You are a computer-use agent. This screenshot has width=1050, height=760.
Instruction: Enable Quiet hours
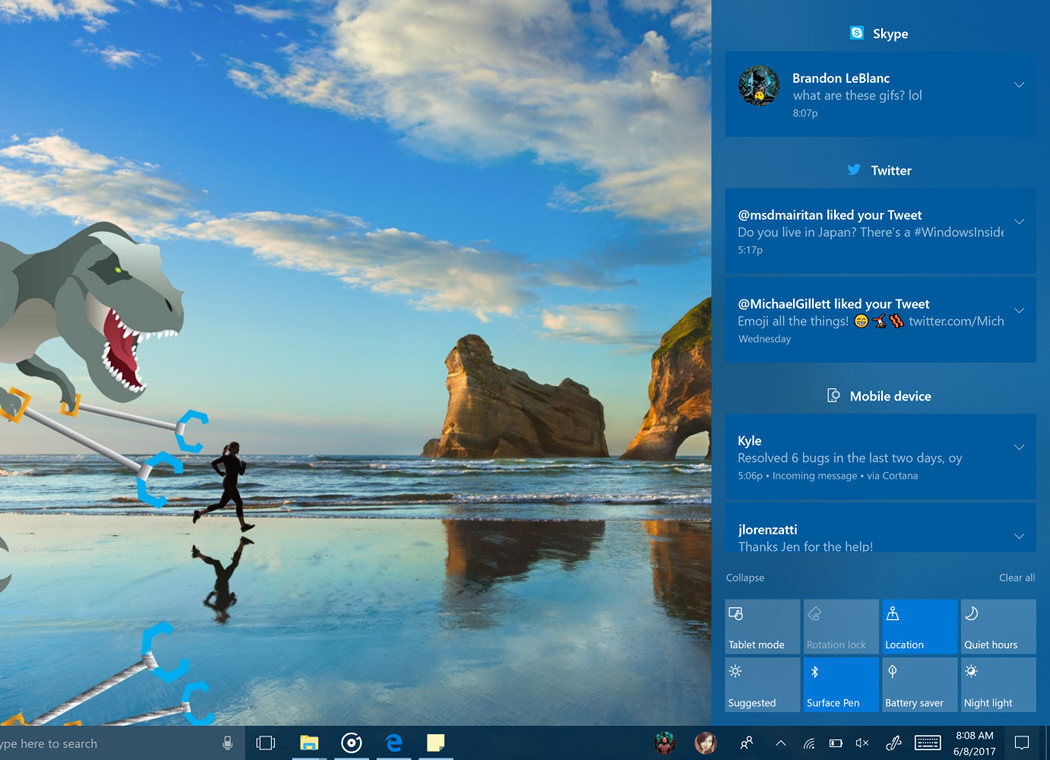[x=997, y=626]
